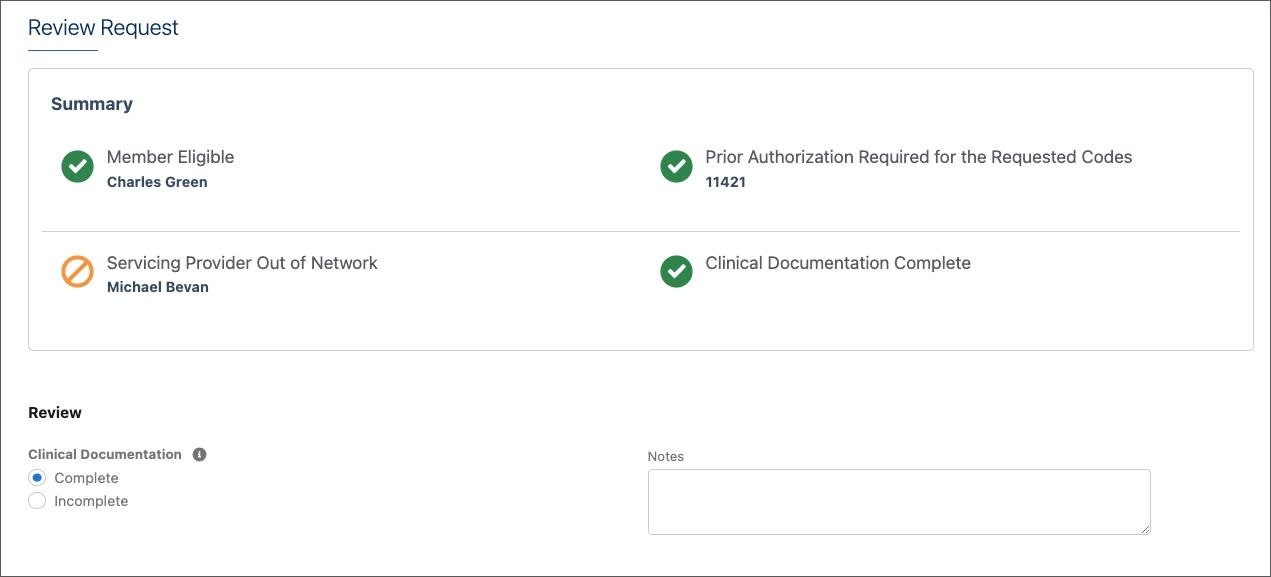Click the member name Charles Green
Viewport: 1271px width, 577px height.
click(x=157, y=182)
